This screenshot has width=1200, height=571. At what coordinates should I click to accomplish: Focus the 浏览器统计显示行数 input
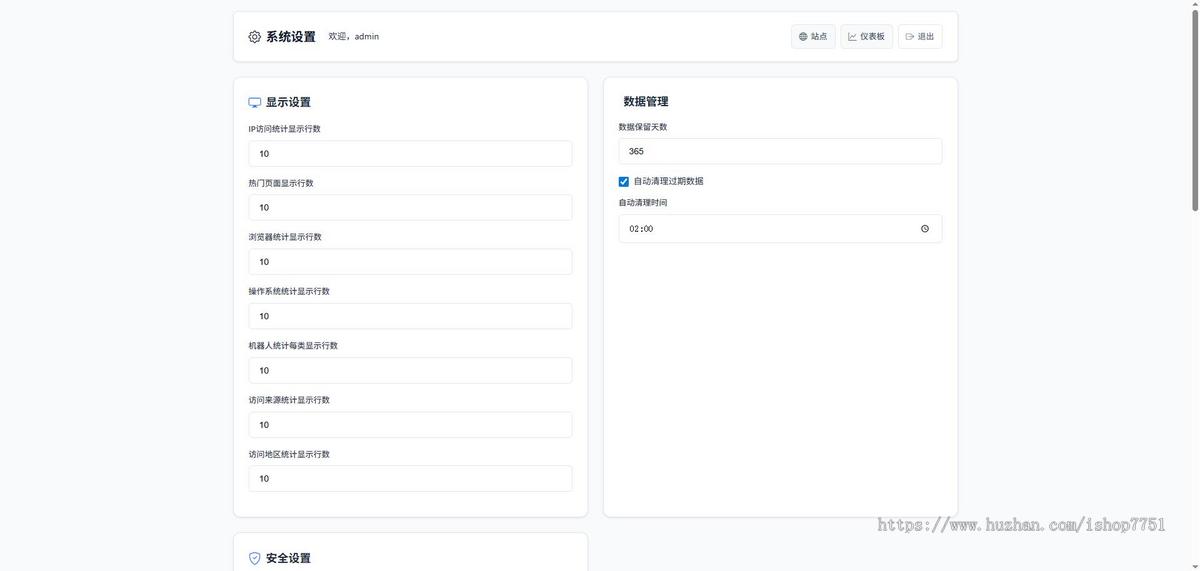coord(410,262)
